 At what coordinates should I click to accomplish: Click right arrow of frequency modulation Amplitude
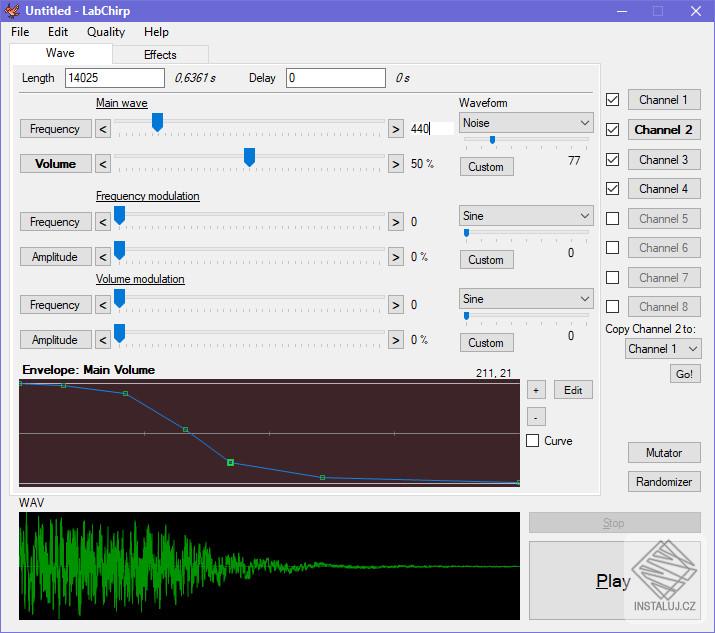(396, 257)
